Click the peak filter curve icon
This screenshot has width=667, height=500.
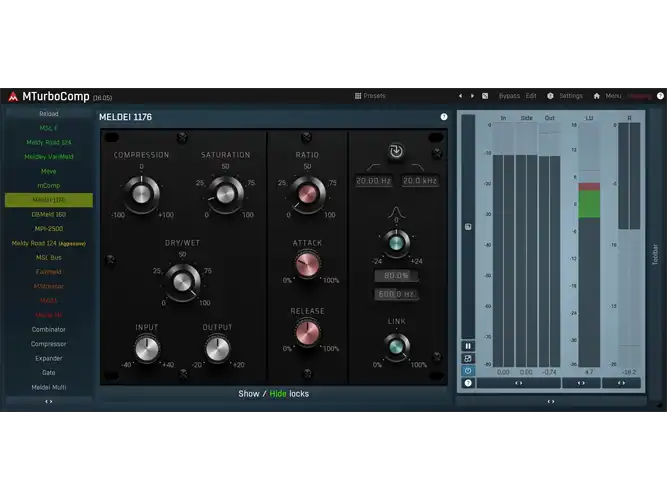(396, 211)
